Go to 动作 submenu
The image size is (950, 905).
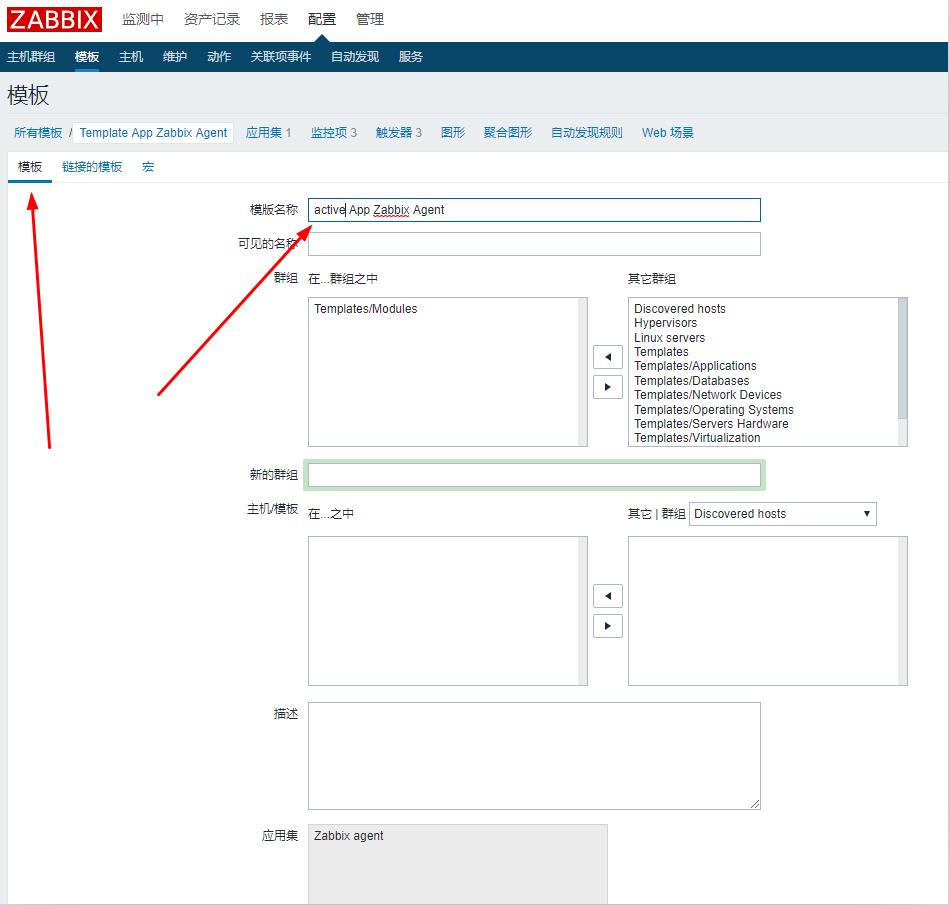219,57
